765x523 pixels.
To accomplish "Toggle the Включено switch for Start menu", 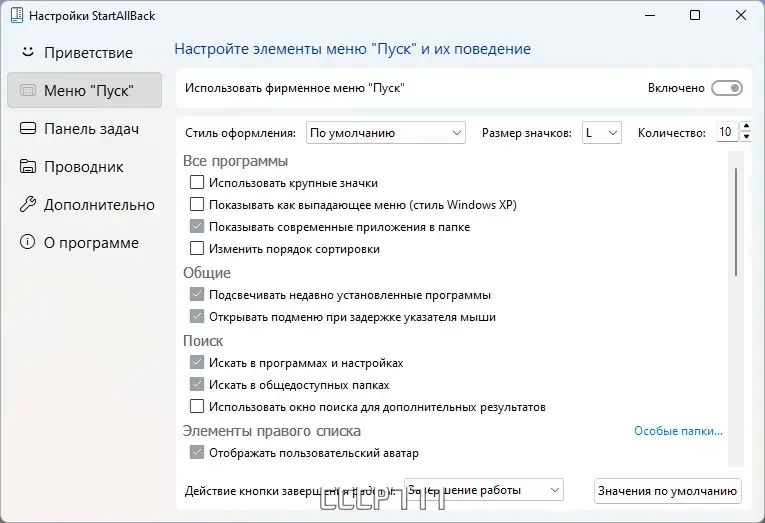I will pyautogui.click(x=726, y=88).
